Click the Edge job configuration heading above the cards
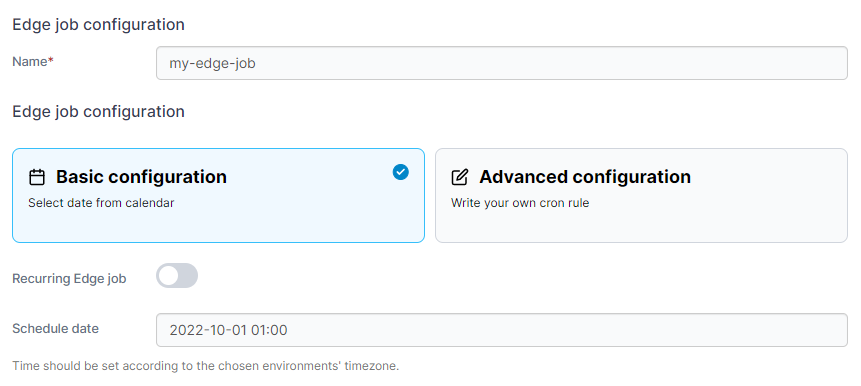 (98, 112)
